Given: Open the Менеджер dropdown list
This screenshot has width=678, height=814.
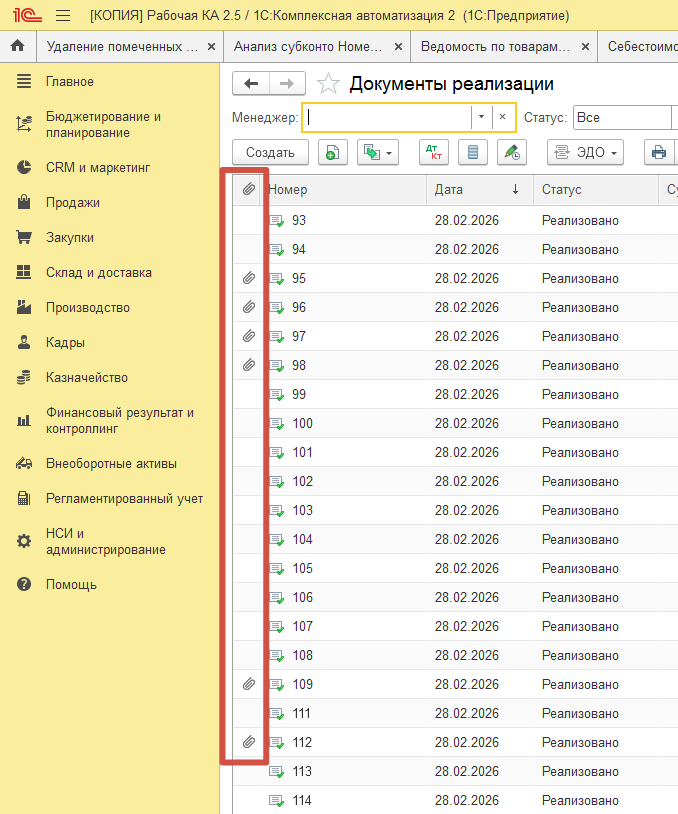Looking at the screenshot, I should pos(481,117).
